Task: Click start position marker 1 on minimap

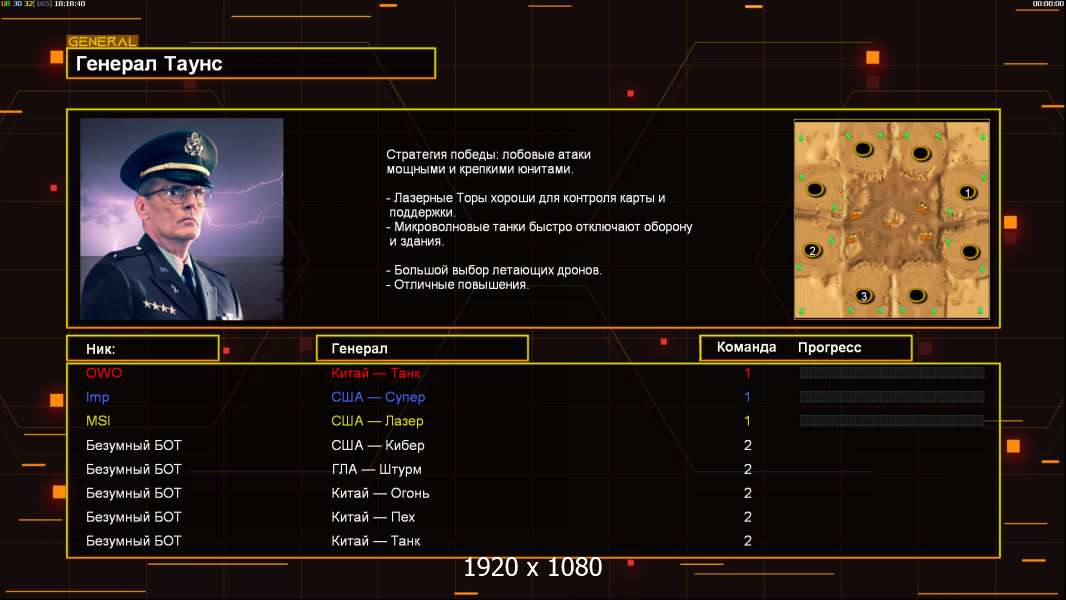Action: tap(967, 192)
